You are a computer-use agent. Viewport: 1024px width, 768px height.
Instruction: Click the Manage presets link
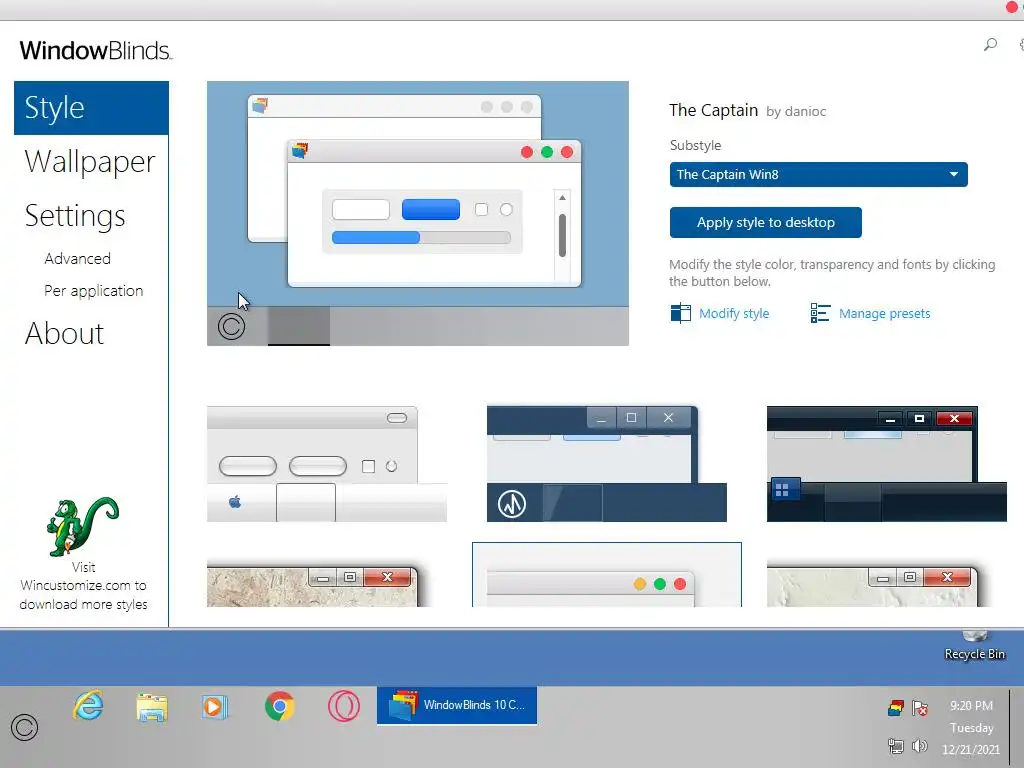(x=884, y=313)
